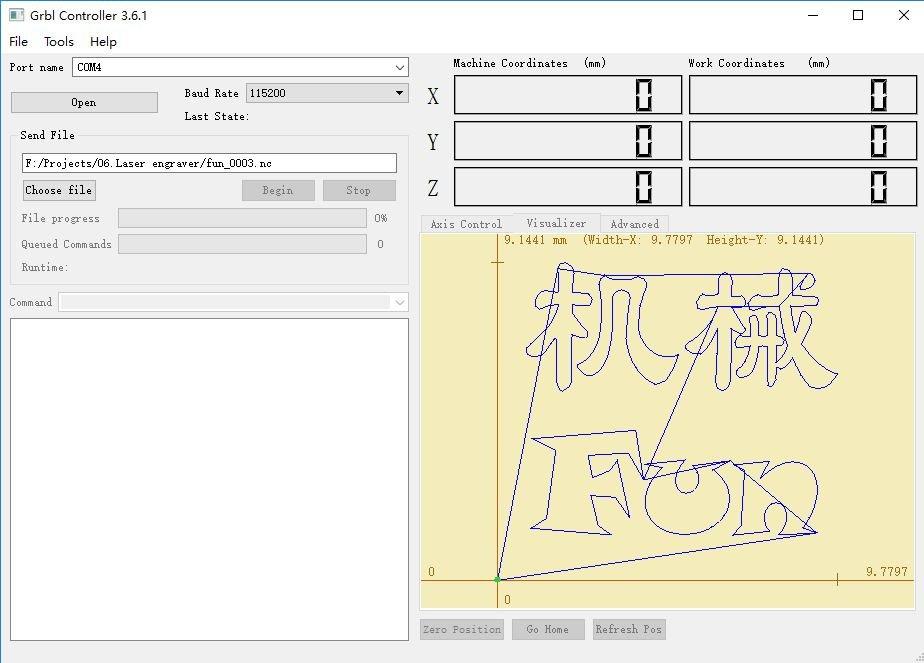The image size is (924, 663).
Task: Click the file path input field
Action: coord(209,163)
